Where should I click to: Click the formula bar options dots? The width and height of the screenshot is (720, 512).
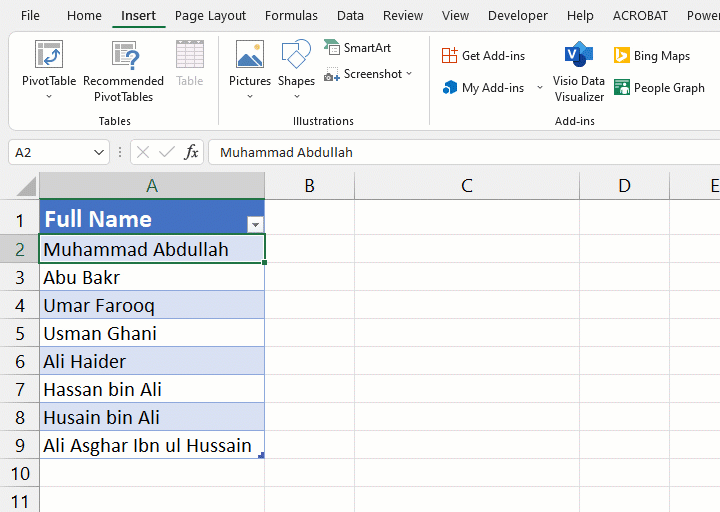point(120,152)
